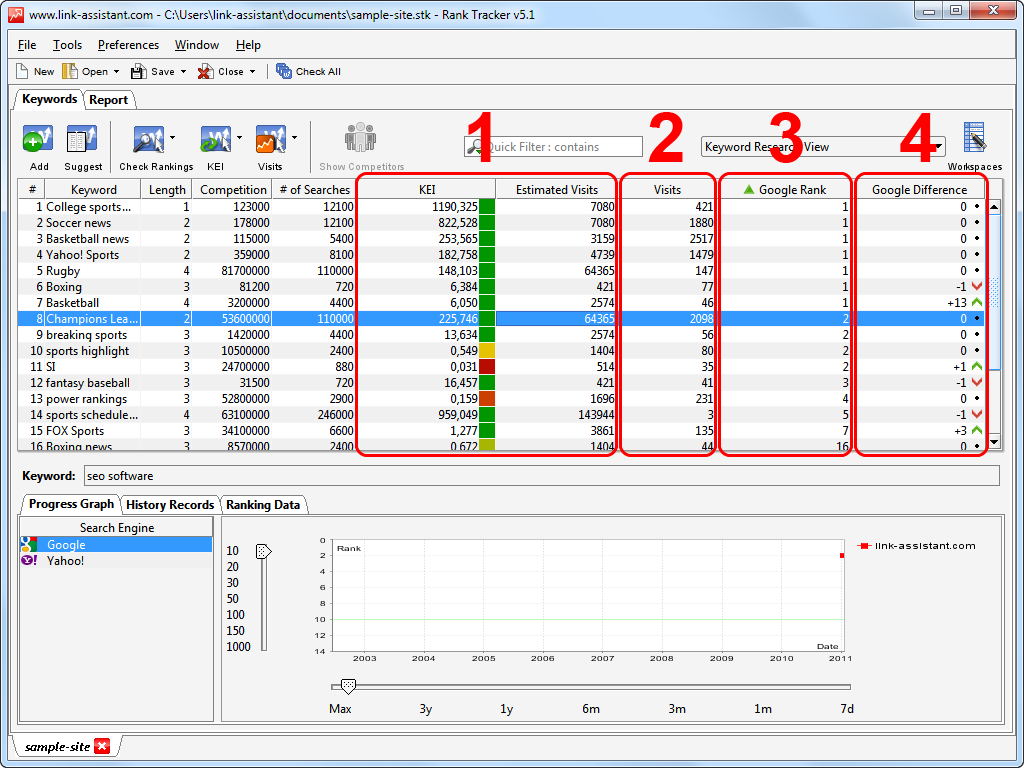Sort by Competition column header
This screenshot has width=1024, height=768.
232,189
